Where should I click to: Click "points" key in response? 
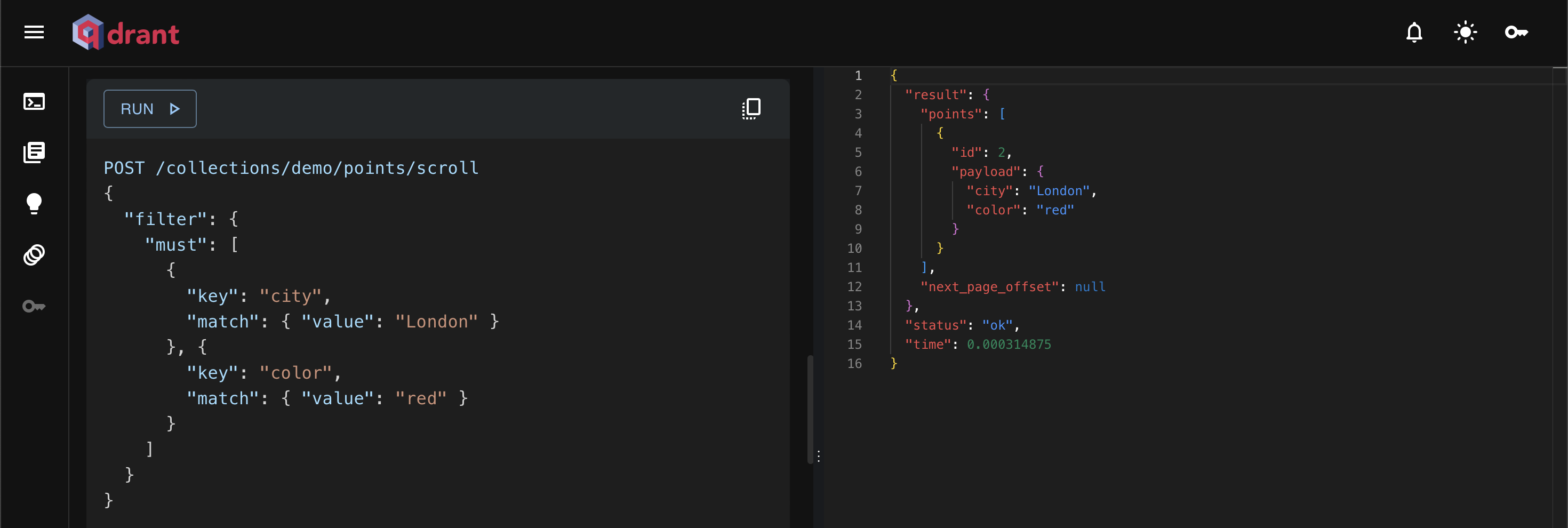(951, 114)
